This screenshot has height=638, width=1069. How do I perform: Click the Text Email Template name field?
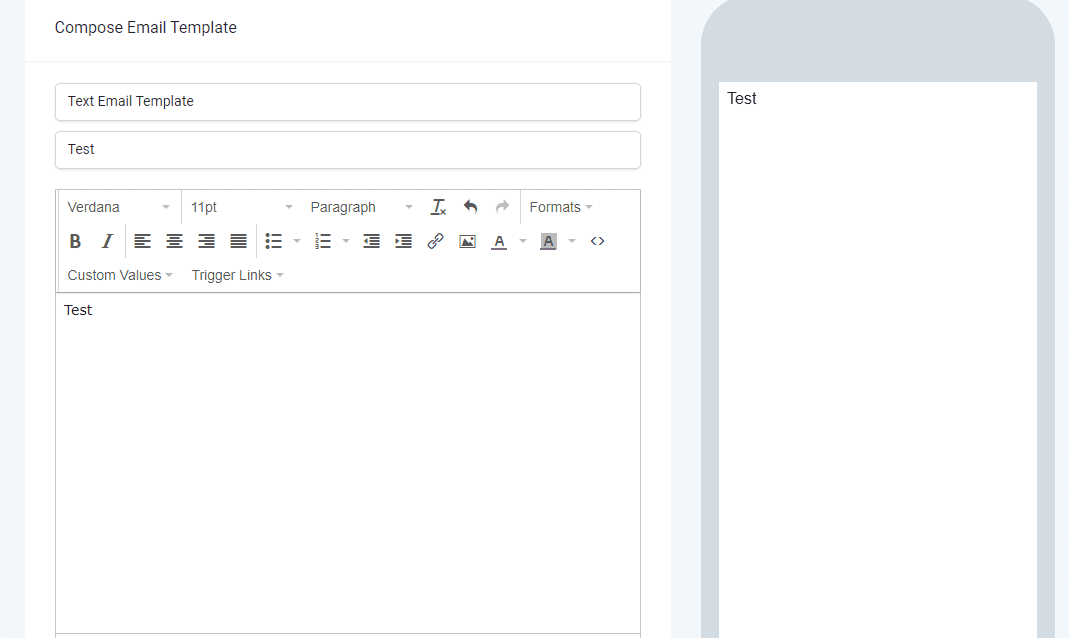point(348,102)
